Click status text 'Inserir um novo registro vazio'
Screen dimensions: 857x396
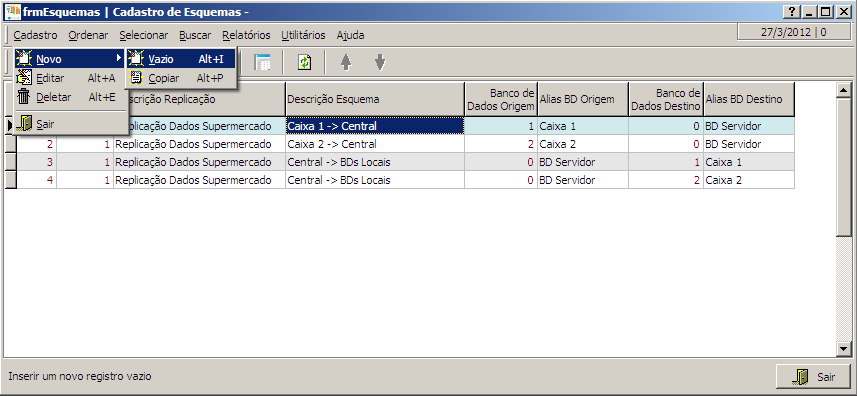tap(80, 376)
